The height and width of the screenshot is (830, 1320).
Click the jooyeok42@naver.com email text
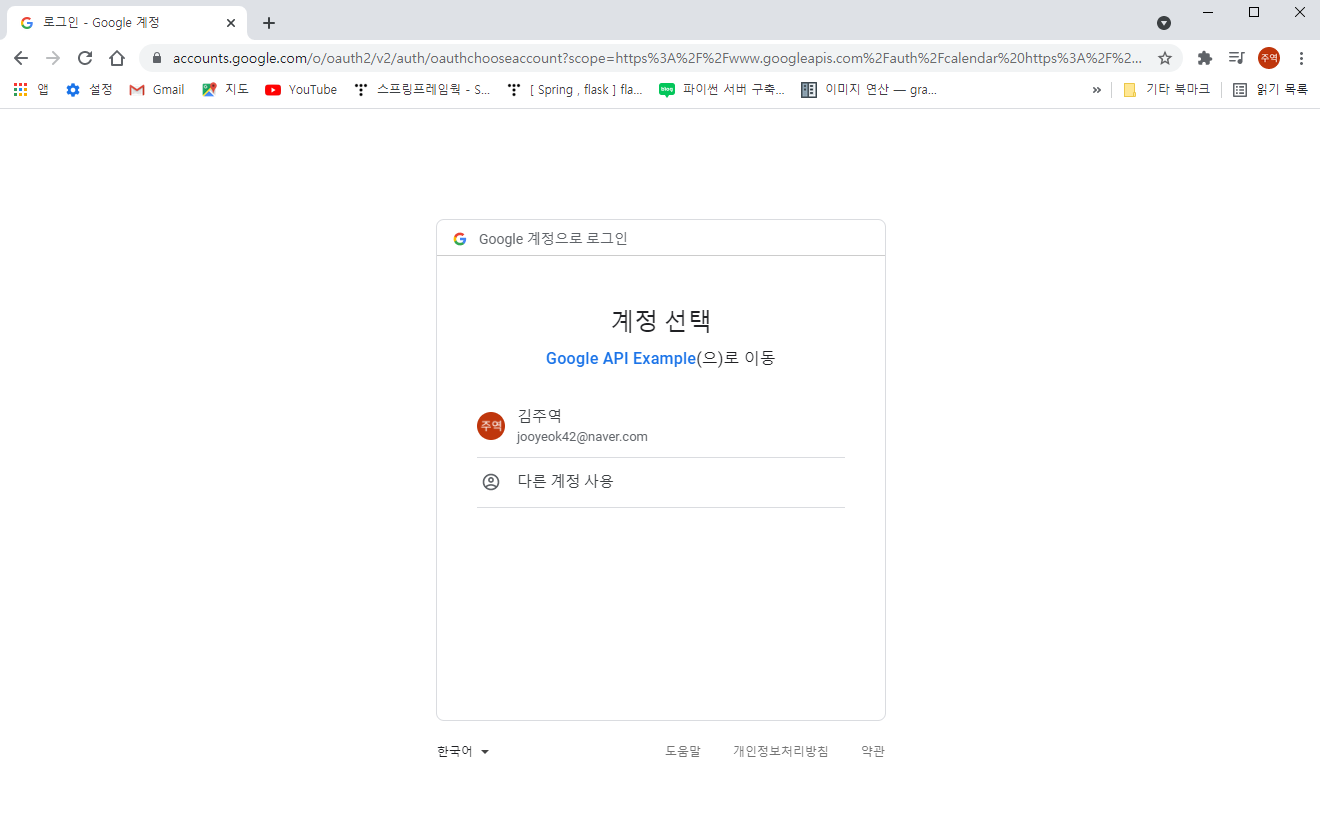coord(582,437)
